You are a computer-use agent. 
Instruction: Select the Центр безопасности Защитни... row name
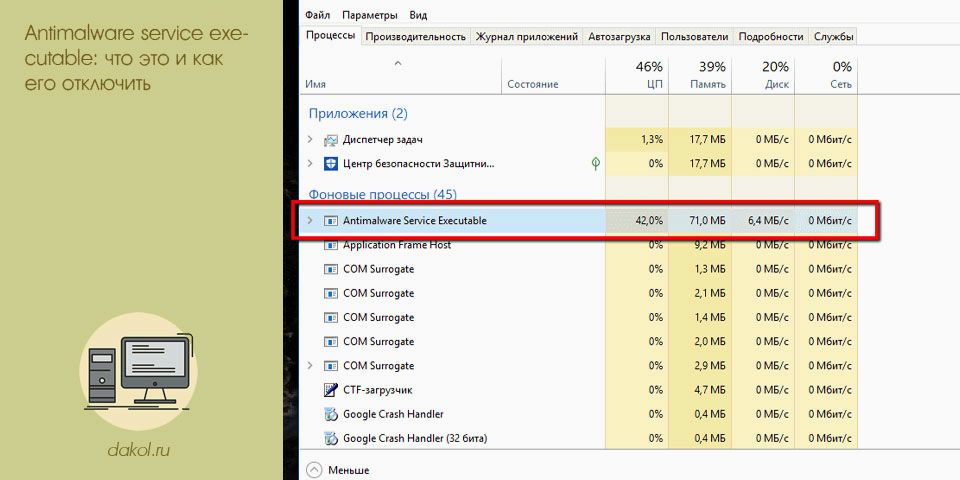(419, 163)
